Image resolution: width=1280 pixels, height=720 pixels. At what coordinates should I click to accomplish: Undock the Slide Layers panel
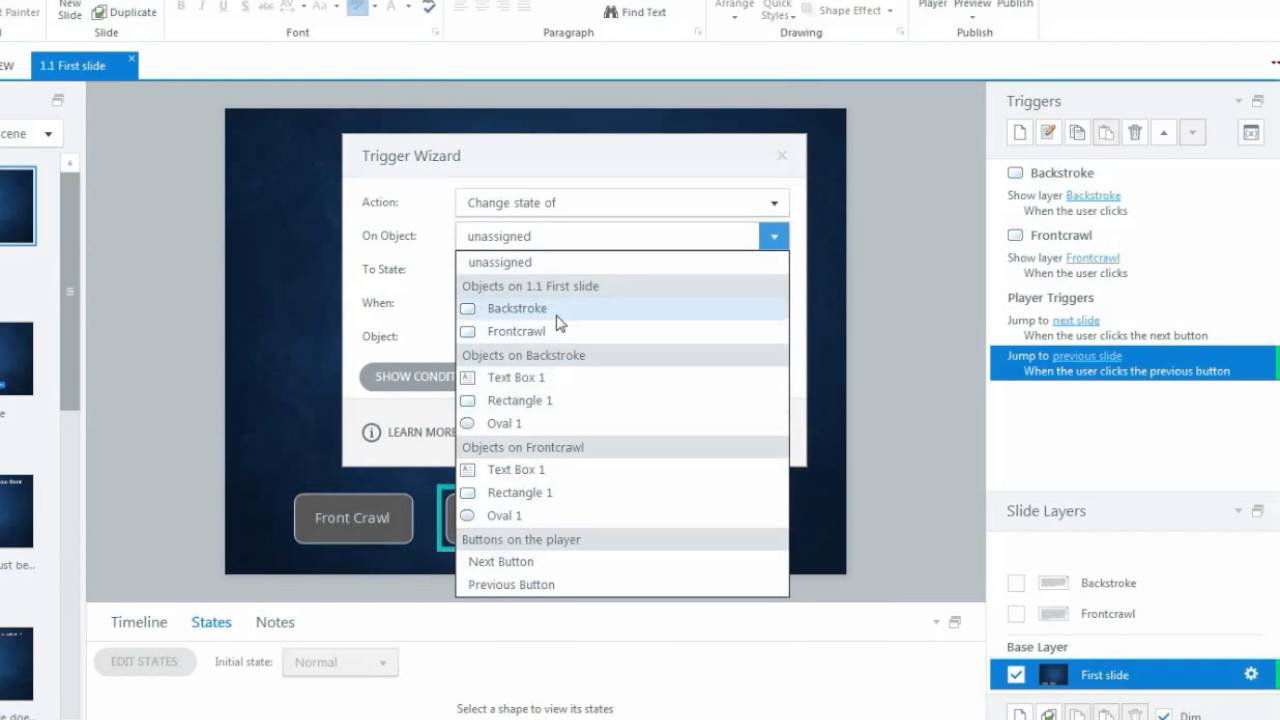coord(1257,511)
